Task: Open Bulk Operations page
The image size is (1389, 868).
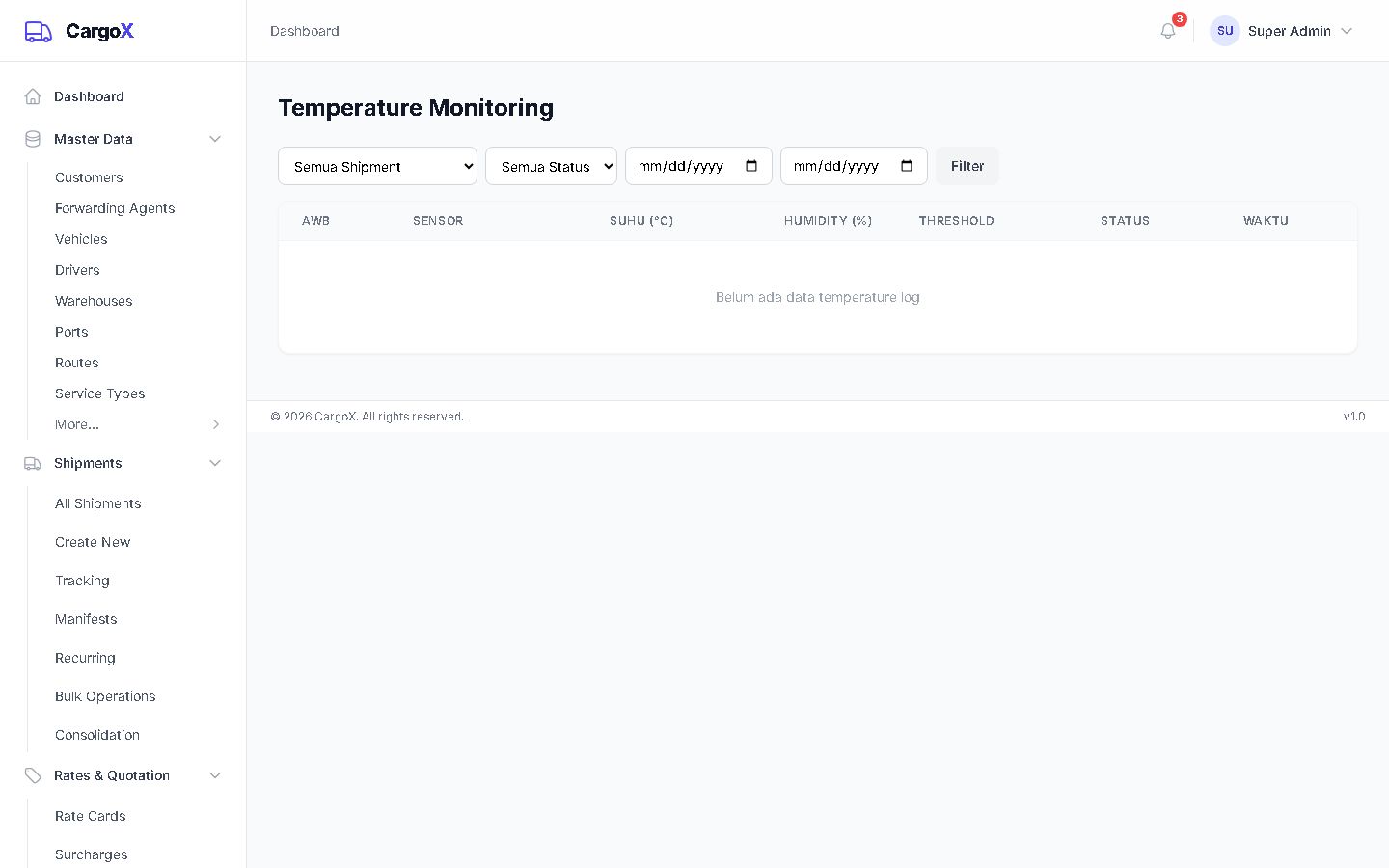Action: click(105, 696)
